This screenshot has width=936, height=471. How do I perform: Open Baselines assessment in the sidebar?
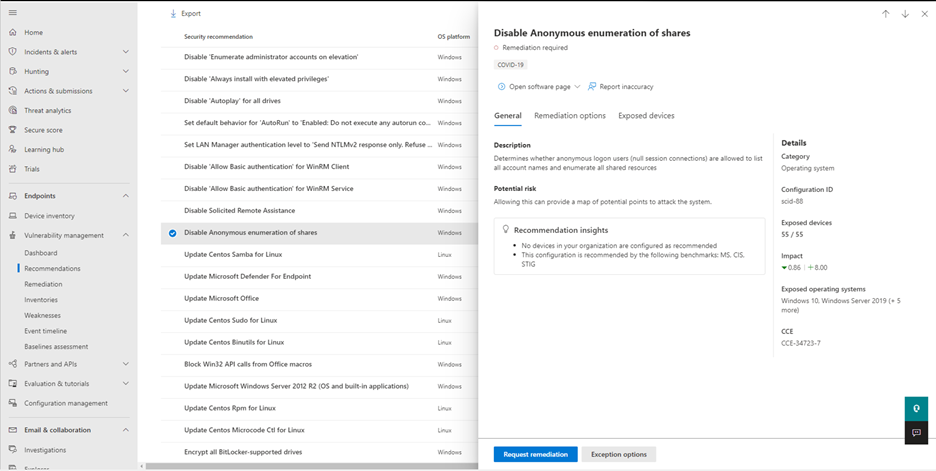click(56, 346)
